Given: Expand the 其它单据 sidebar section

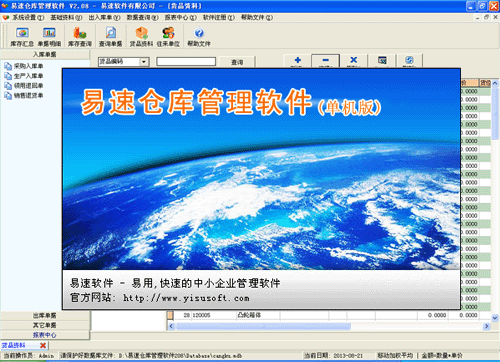Looking at the screenshot, I should pos(45,325).
